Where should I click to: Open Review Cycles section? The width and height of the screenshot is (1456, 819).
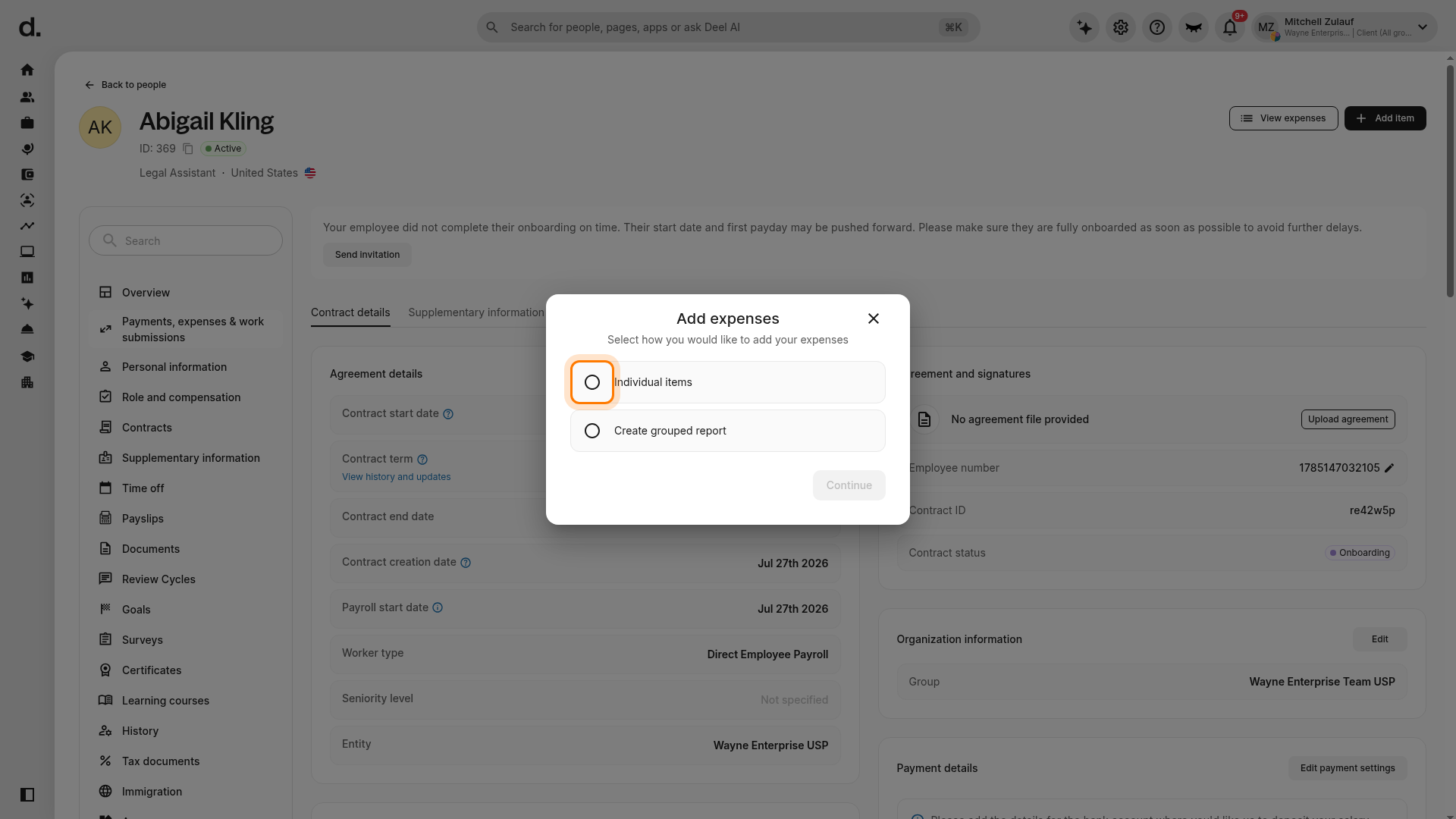click(x=186, y=579)
